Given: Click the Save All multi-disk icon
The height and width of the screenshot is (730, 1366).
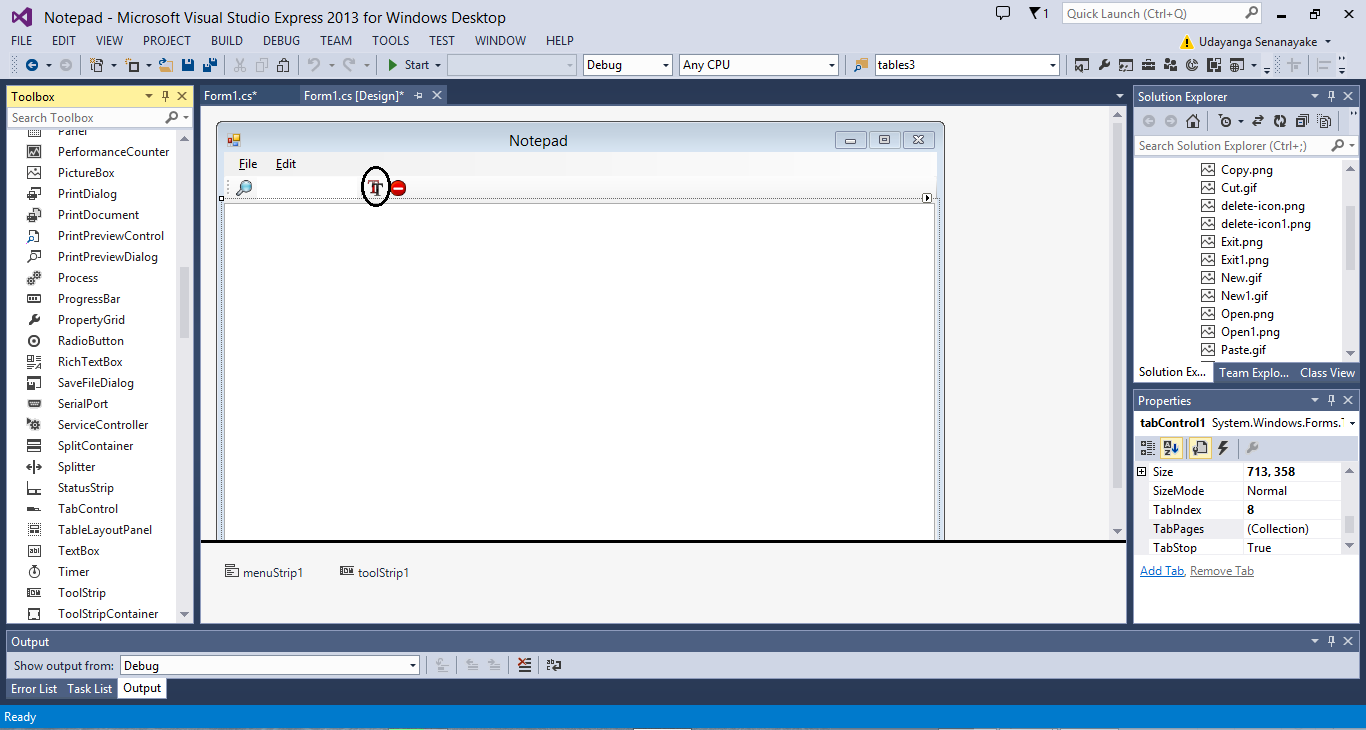Looking at the screenshot, I should coord(210,65).
